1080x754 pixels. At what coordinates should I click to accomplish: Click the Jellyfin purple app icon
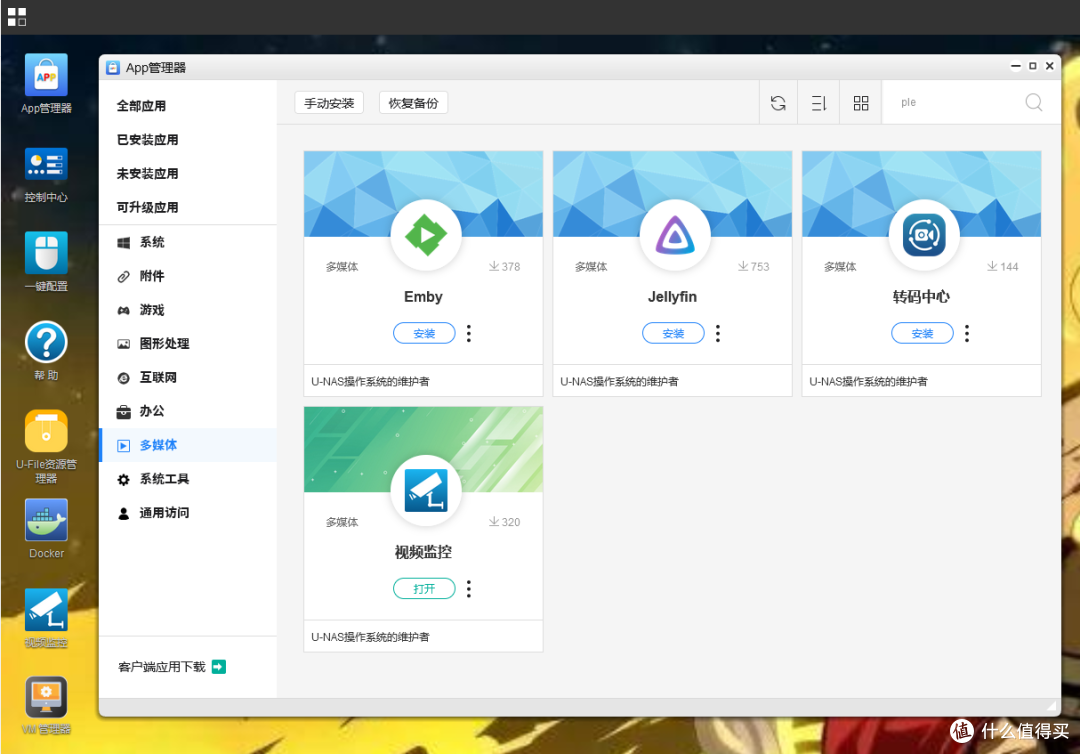[673, 235]
